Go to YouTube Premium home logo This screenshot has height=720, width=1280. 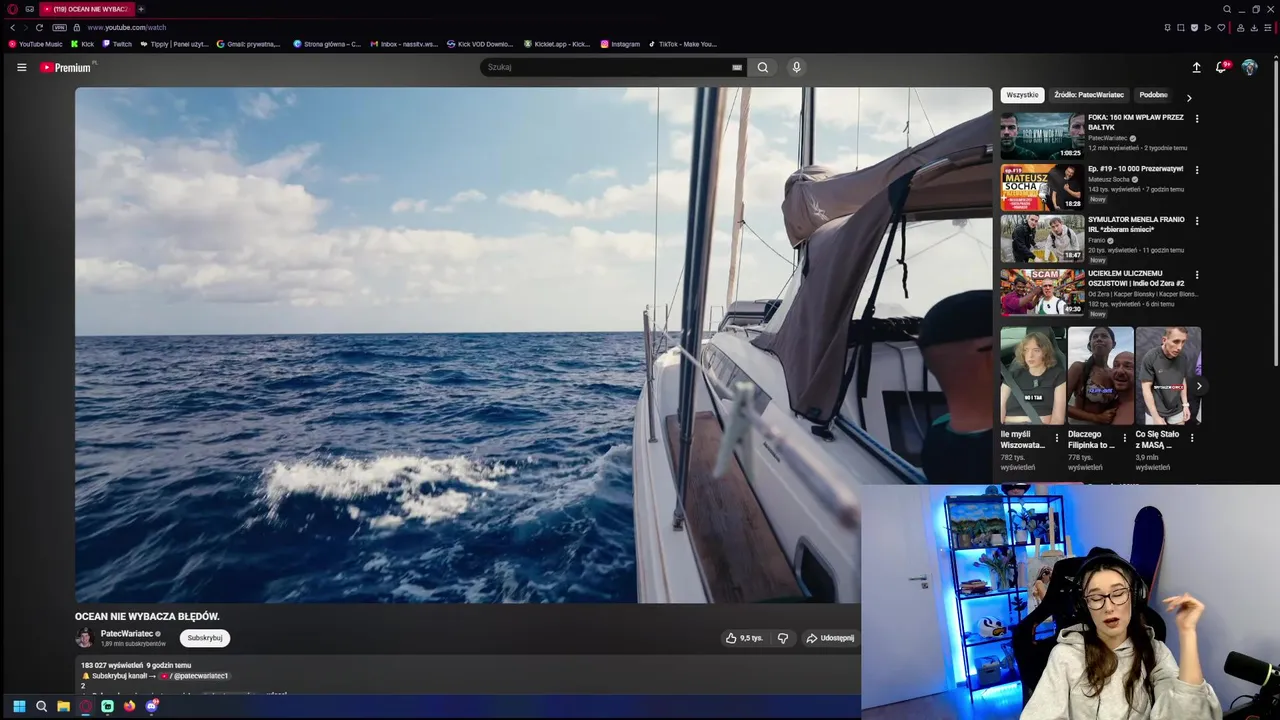coord(66,67)
